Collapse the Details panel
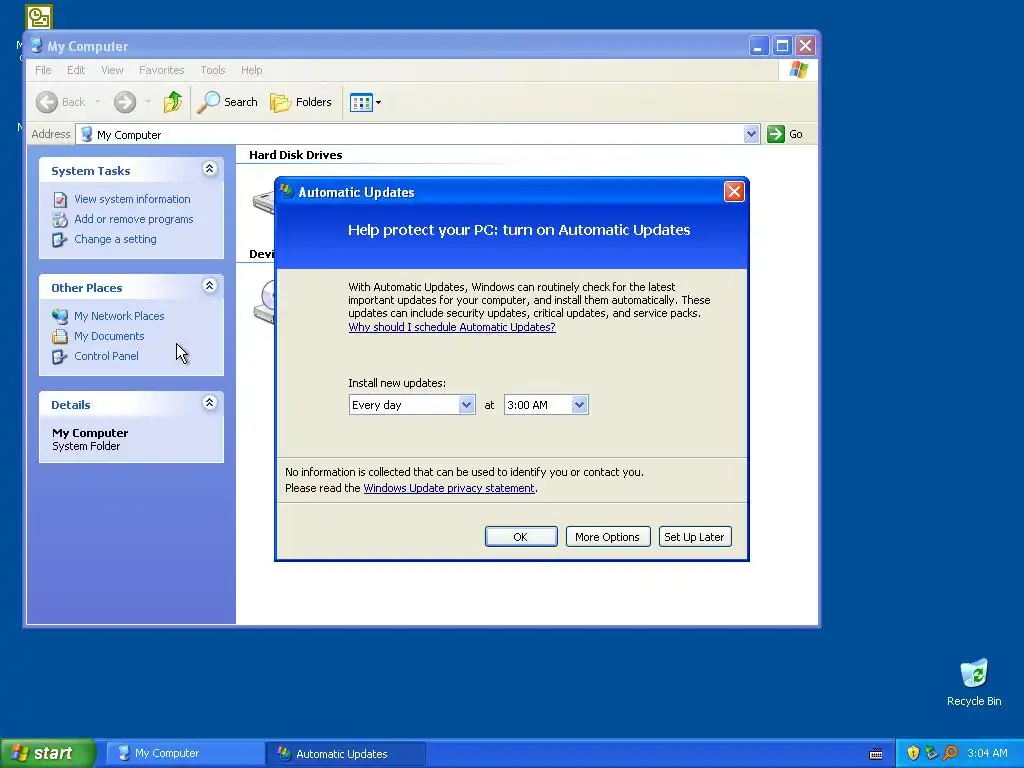The image size is (1024, 768). 209,403
